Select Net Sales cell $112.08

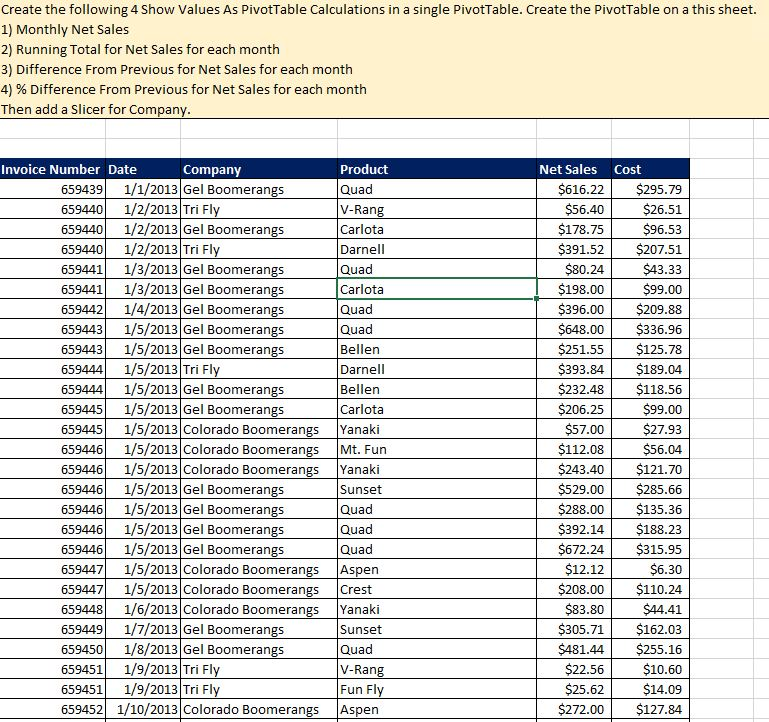[574, 450]
